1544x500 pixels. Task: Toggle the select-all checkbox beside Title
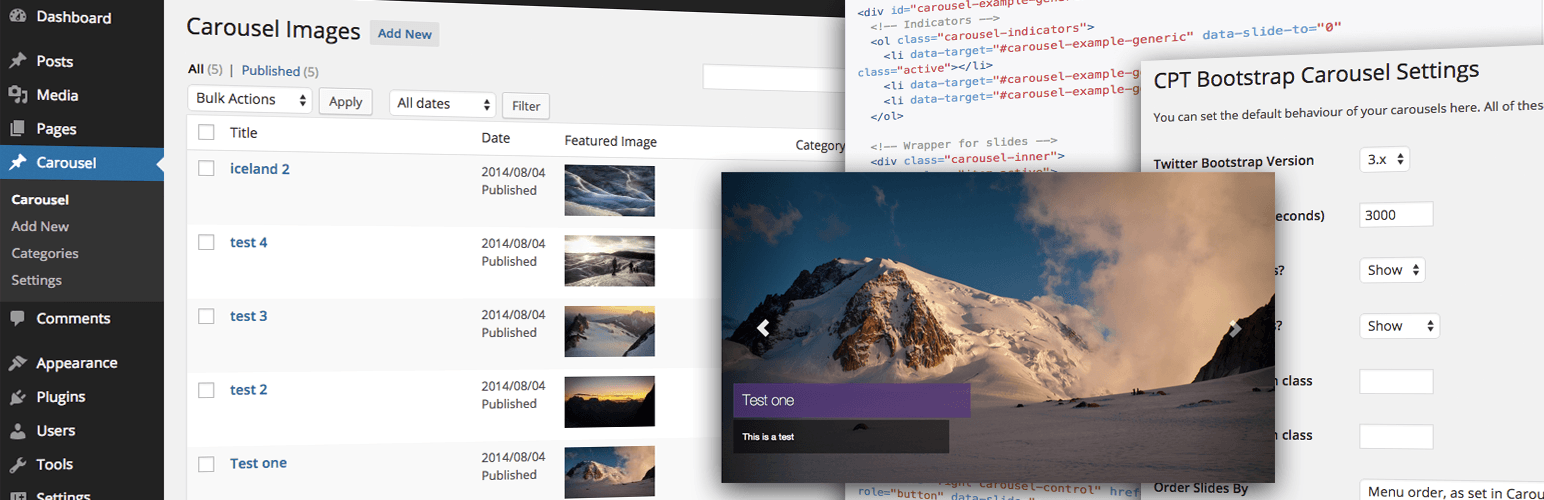(206, 132)
